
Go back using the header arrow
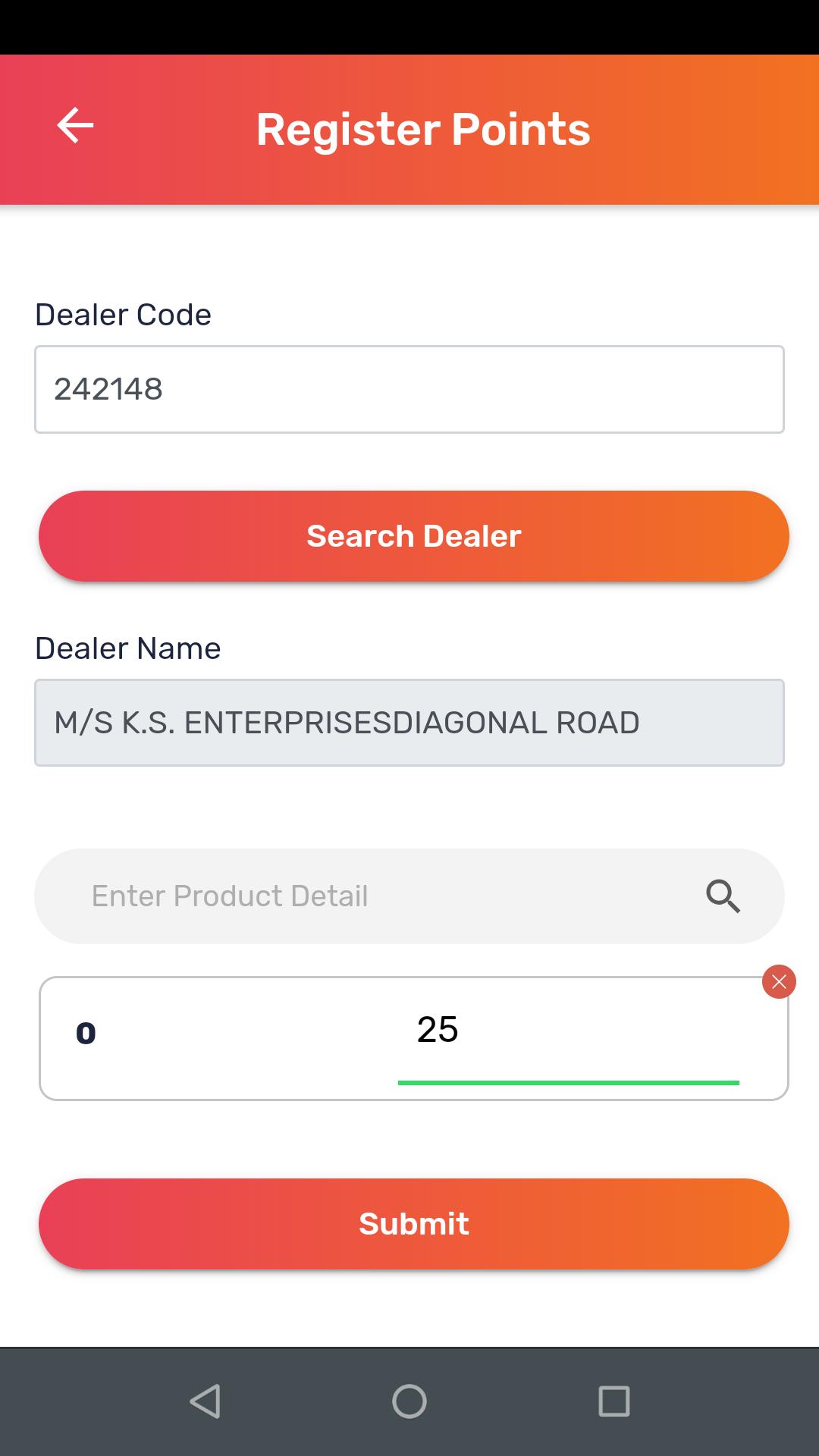point(75,126)
